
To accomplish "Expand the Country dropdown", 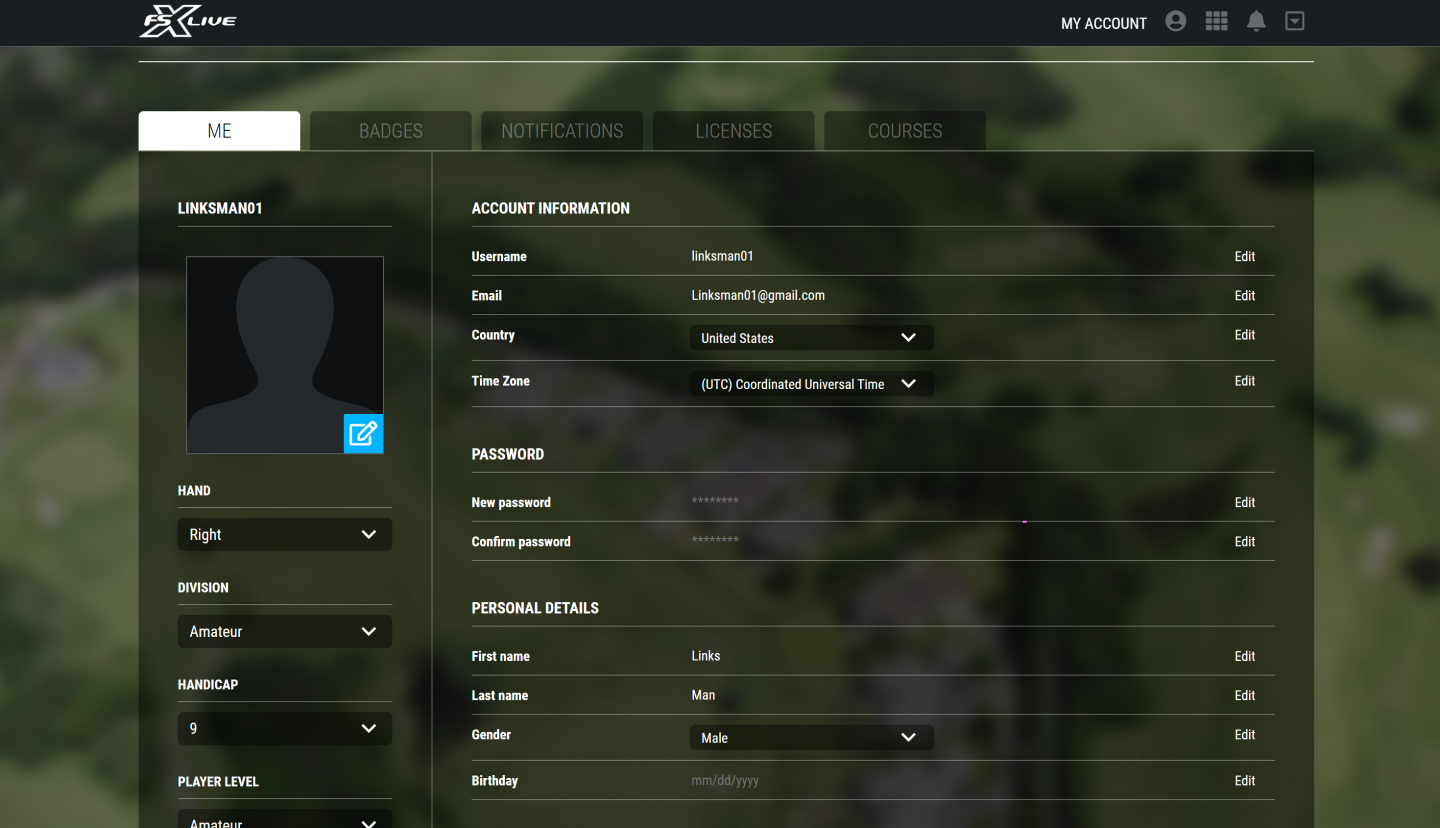I will 812,338.
